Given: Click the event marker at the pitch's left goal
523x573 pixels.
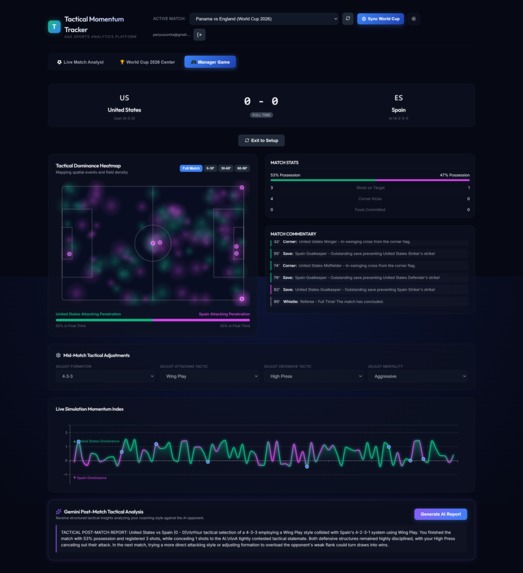Looking at the screenshot, I should 69,254.
